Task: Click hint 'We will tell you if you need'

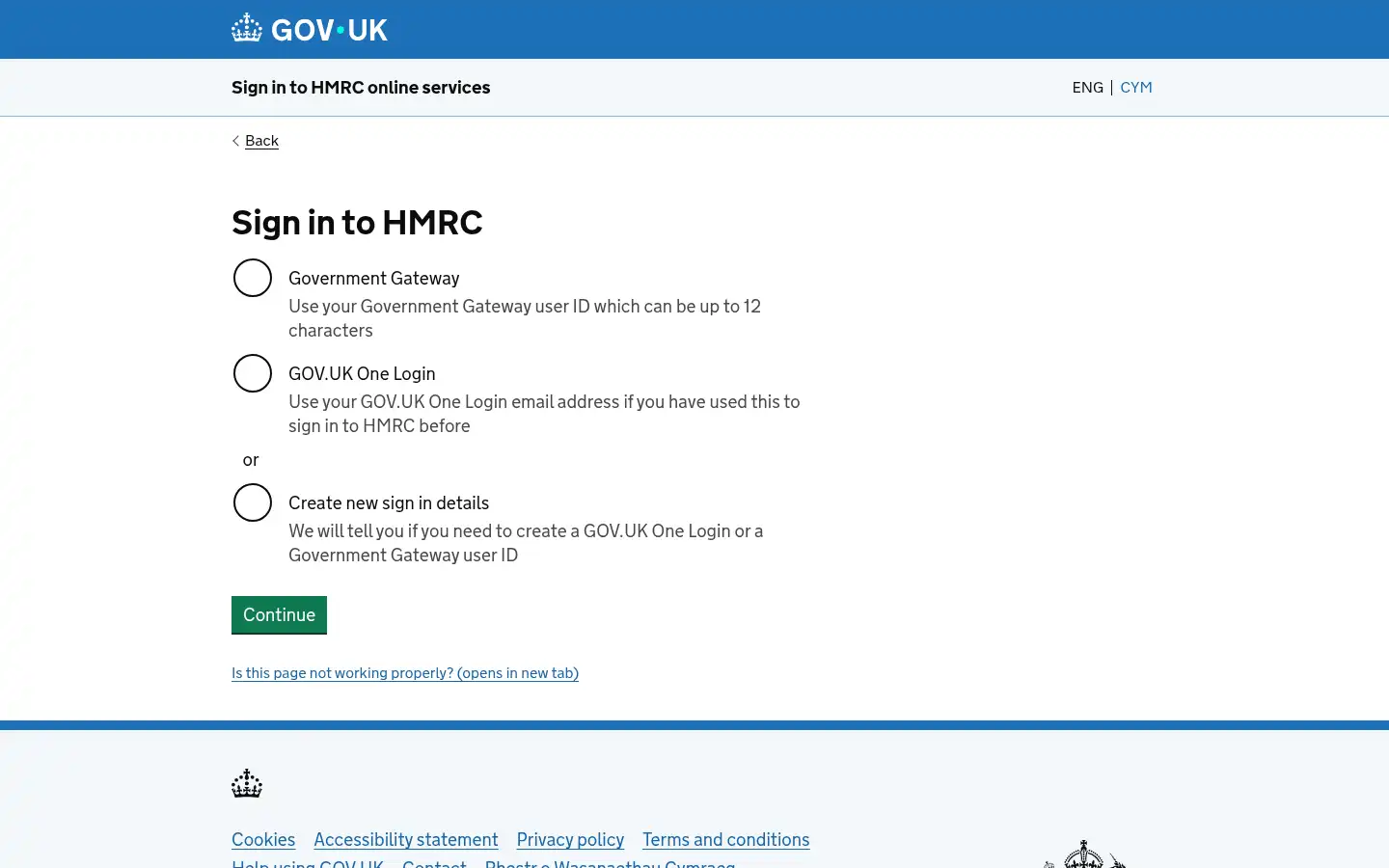Action: click(526, 543)
